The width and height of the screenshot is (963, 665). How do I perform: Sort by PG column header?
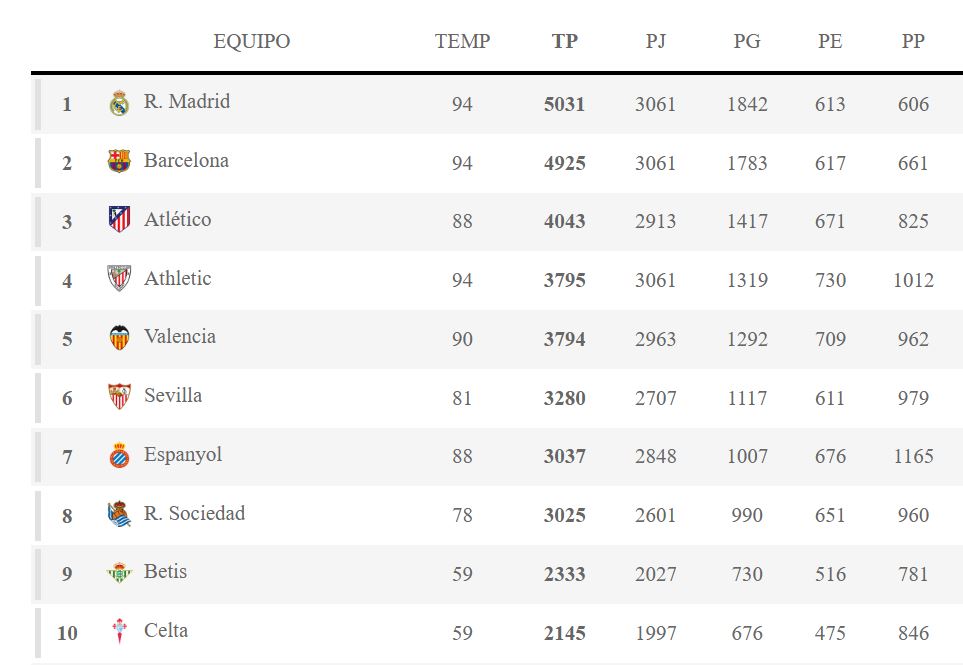coord(747,41)
